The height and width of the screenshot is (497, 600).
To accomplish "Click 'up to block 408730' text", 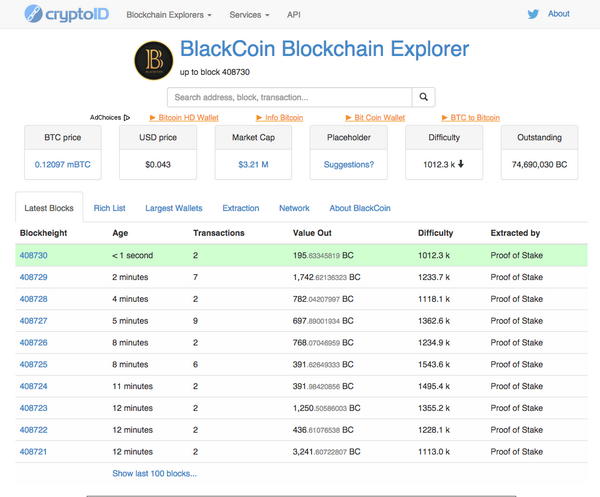I will pyautogui.click(x=215, y=72).
